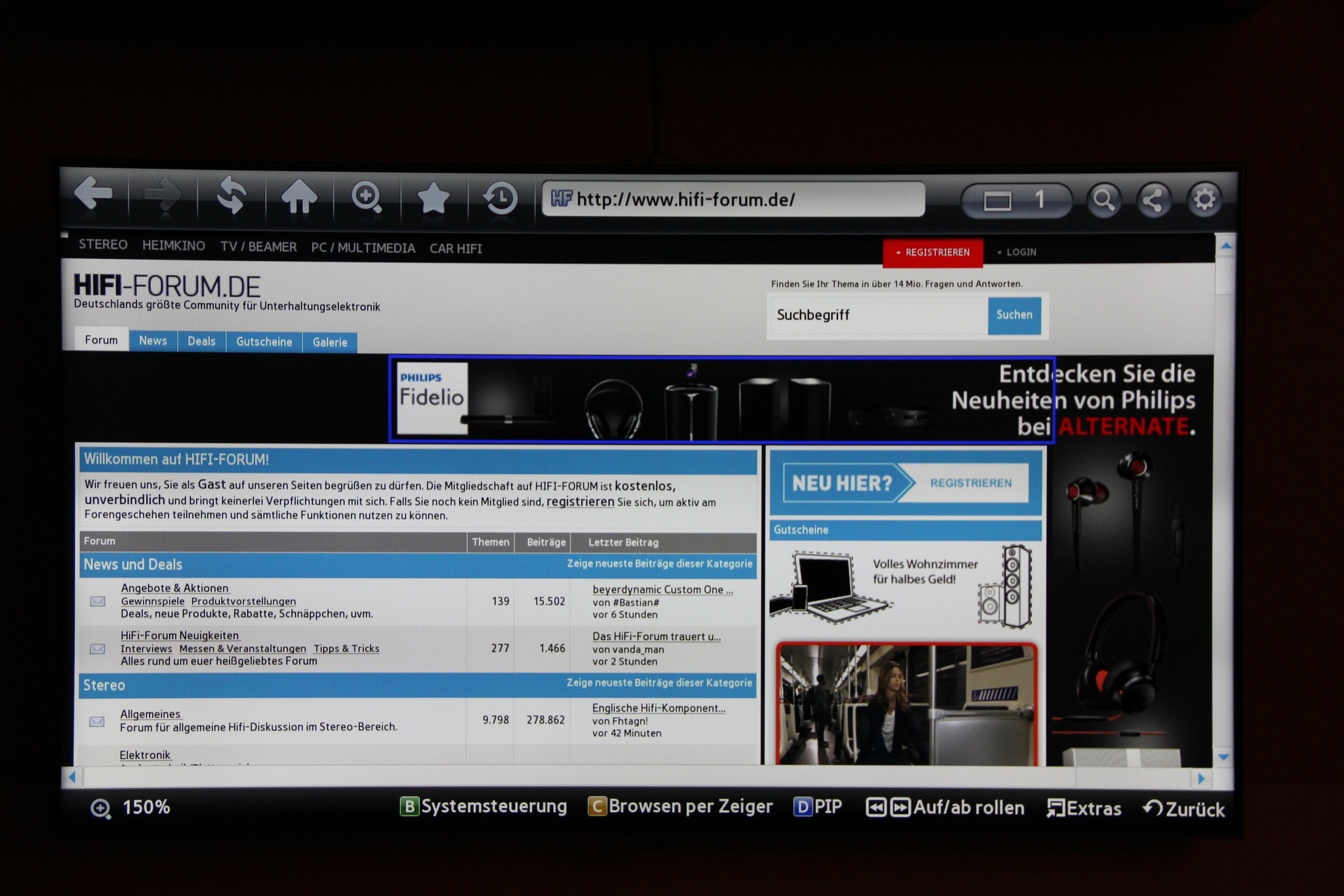
Task: Click the horizontal scrollbar right arrow
Action: [x=1202, y=778]
